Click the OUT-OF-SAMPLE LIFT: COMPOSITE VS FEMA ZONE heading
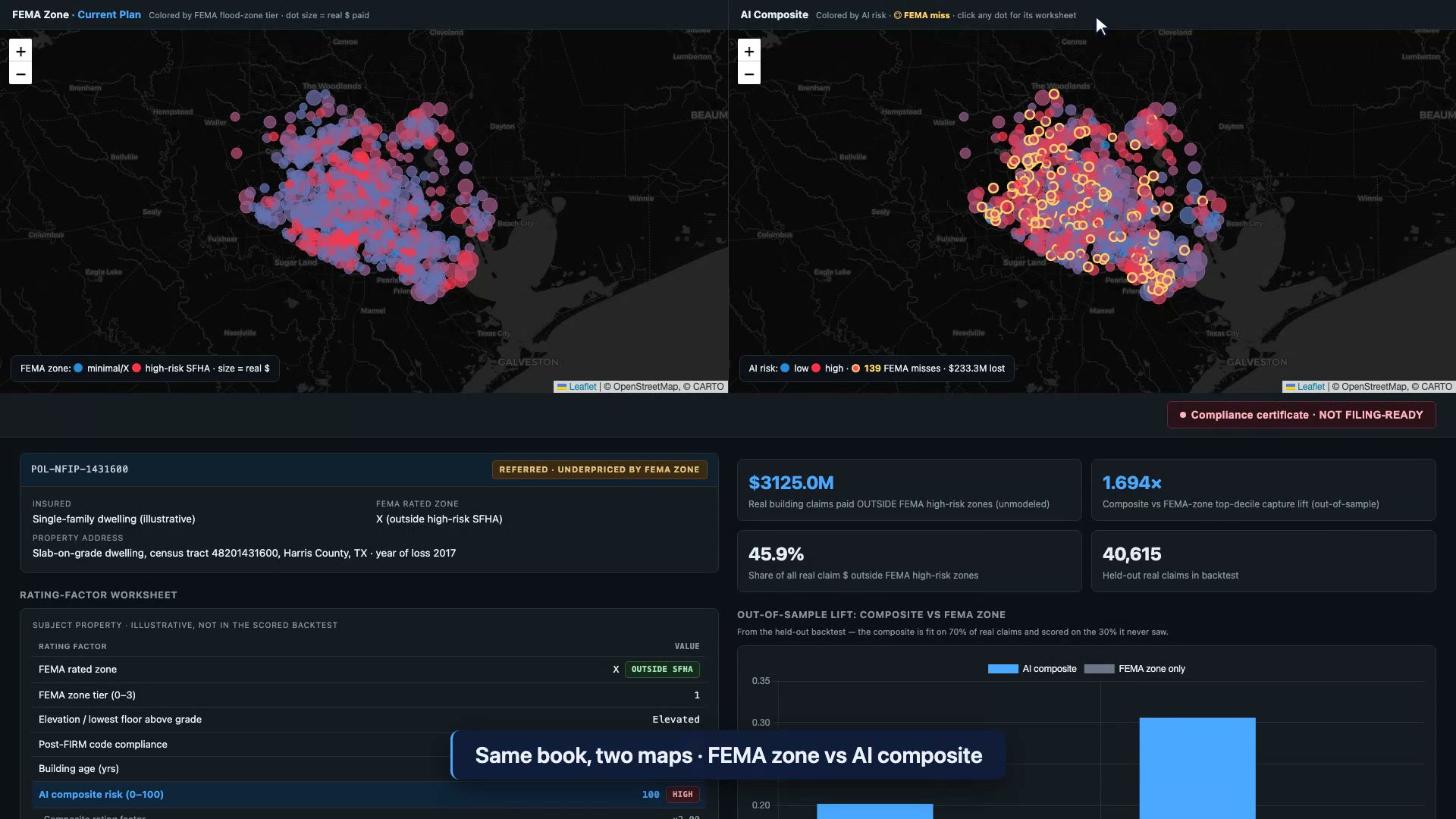 871,615
